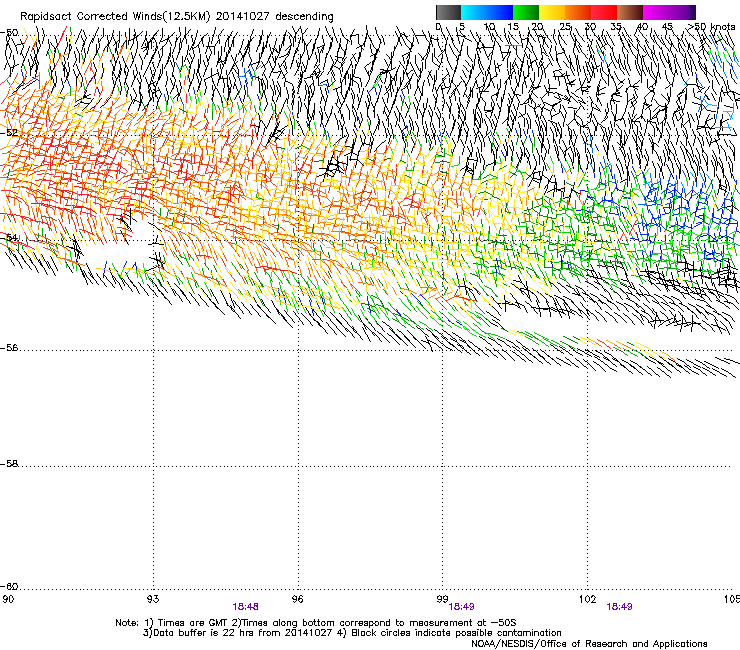Screen dimensions: 740x650
Task: Click the latitude label '-60'
Action: tap(9, 587)
